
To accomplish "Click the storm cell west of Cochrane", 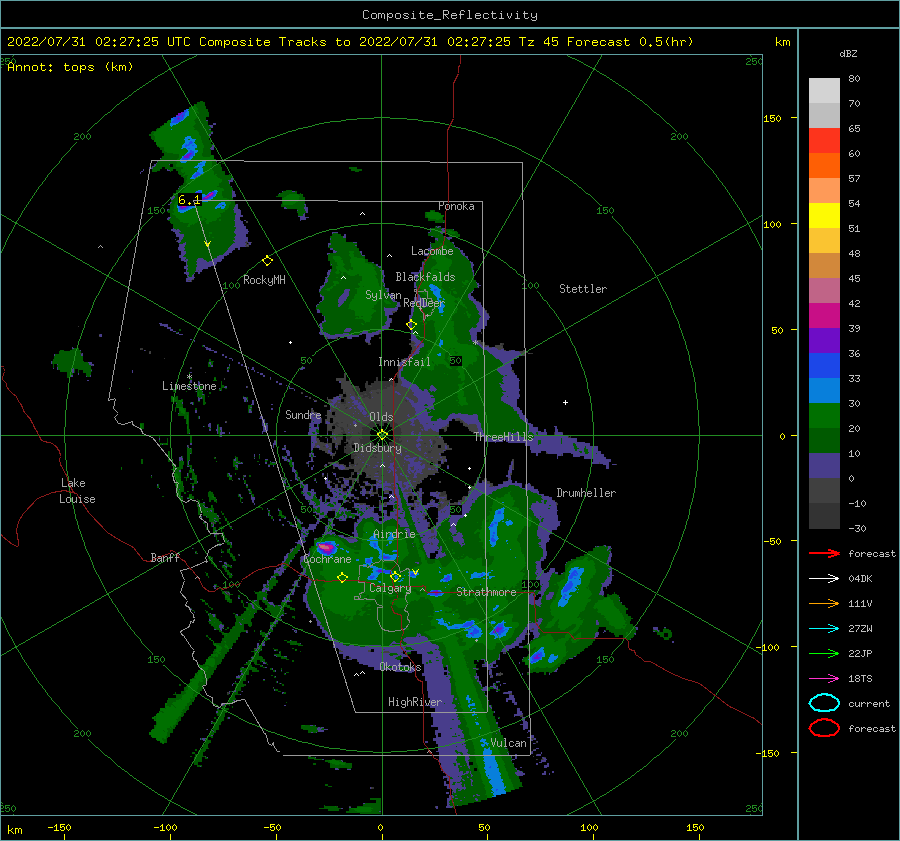I will (x=326, y=547).
